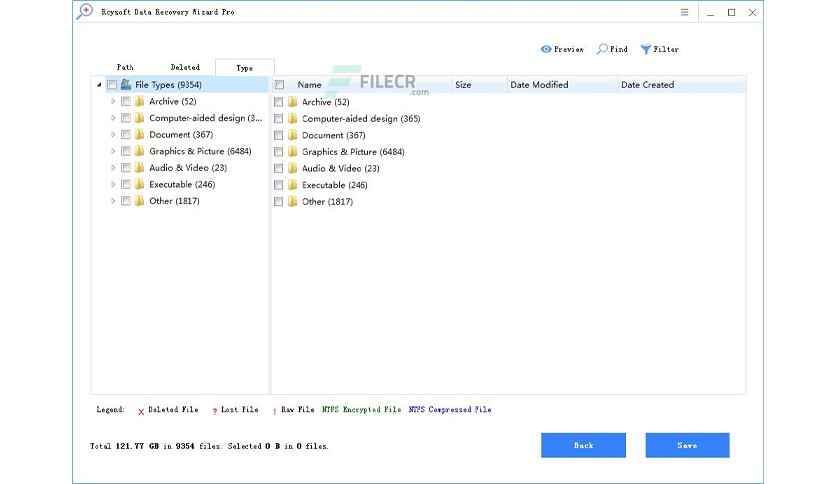Click Computer-aided design folder icon in right list
This screenshot has width=836, height=484.
click(x=293, y=118)
